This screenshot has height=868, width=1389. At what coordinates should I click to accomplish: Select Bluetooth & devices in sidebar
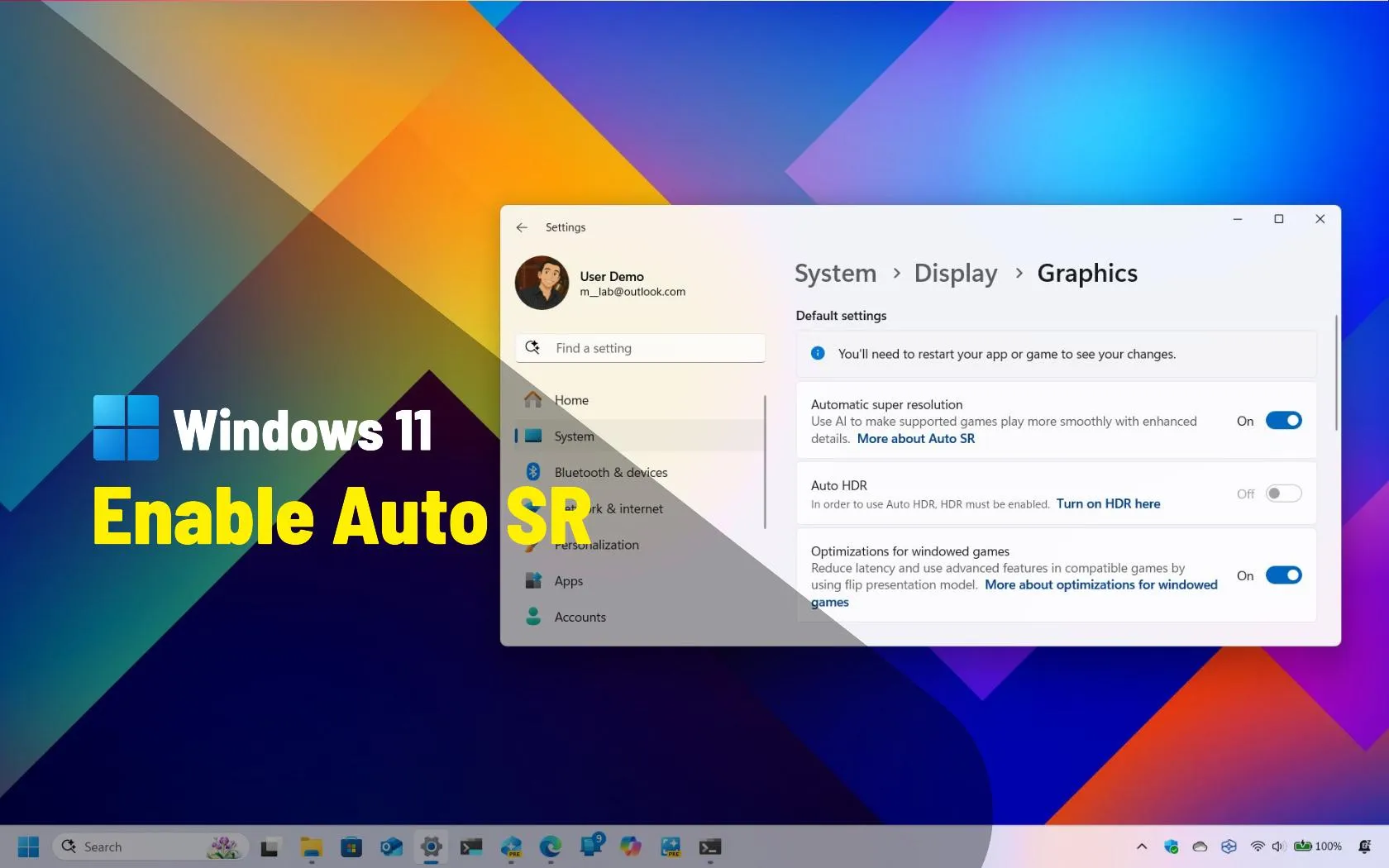pyautogui.click(x=638, y=472)
